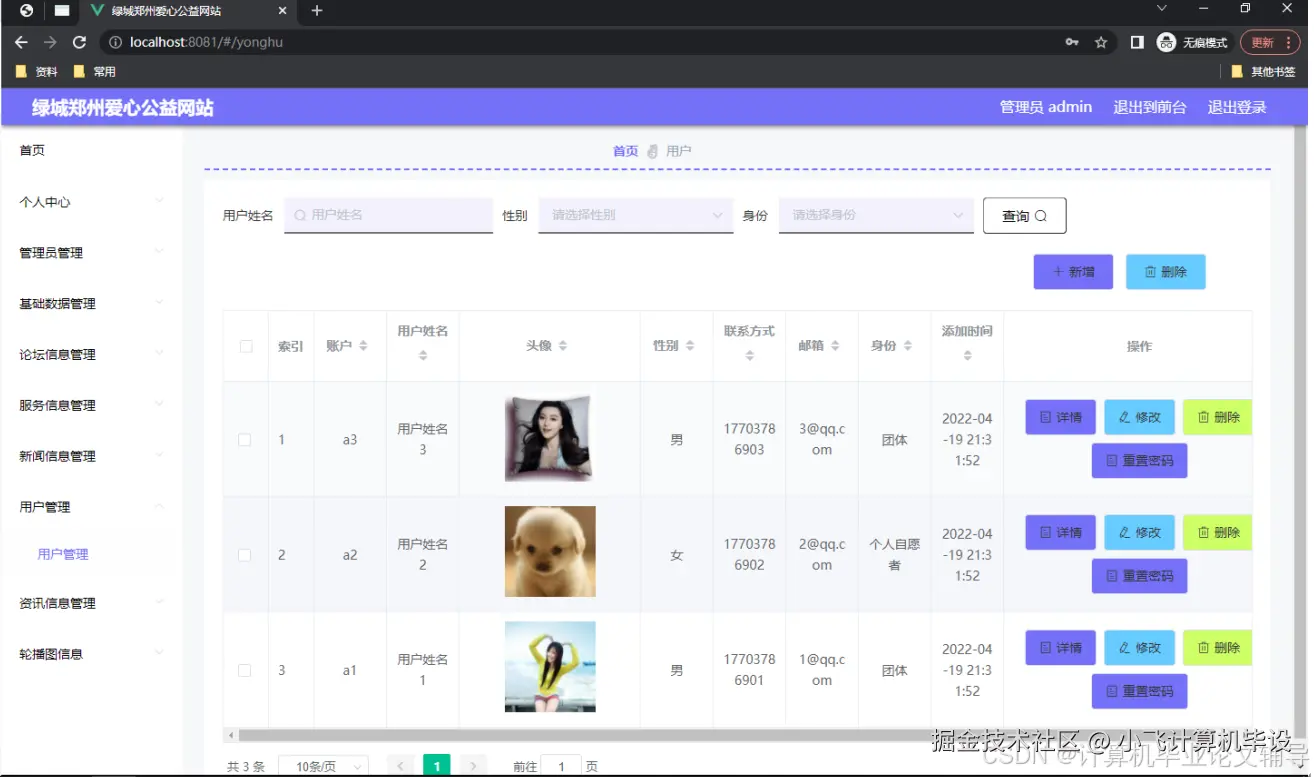The image size is (1314, 777).
Task: Open 详情 for user a3
Action: [1060, 417]
